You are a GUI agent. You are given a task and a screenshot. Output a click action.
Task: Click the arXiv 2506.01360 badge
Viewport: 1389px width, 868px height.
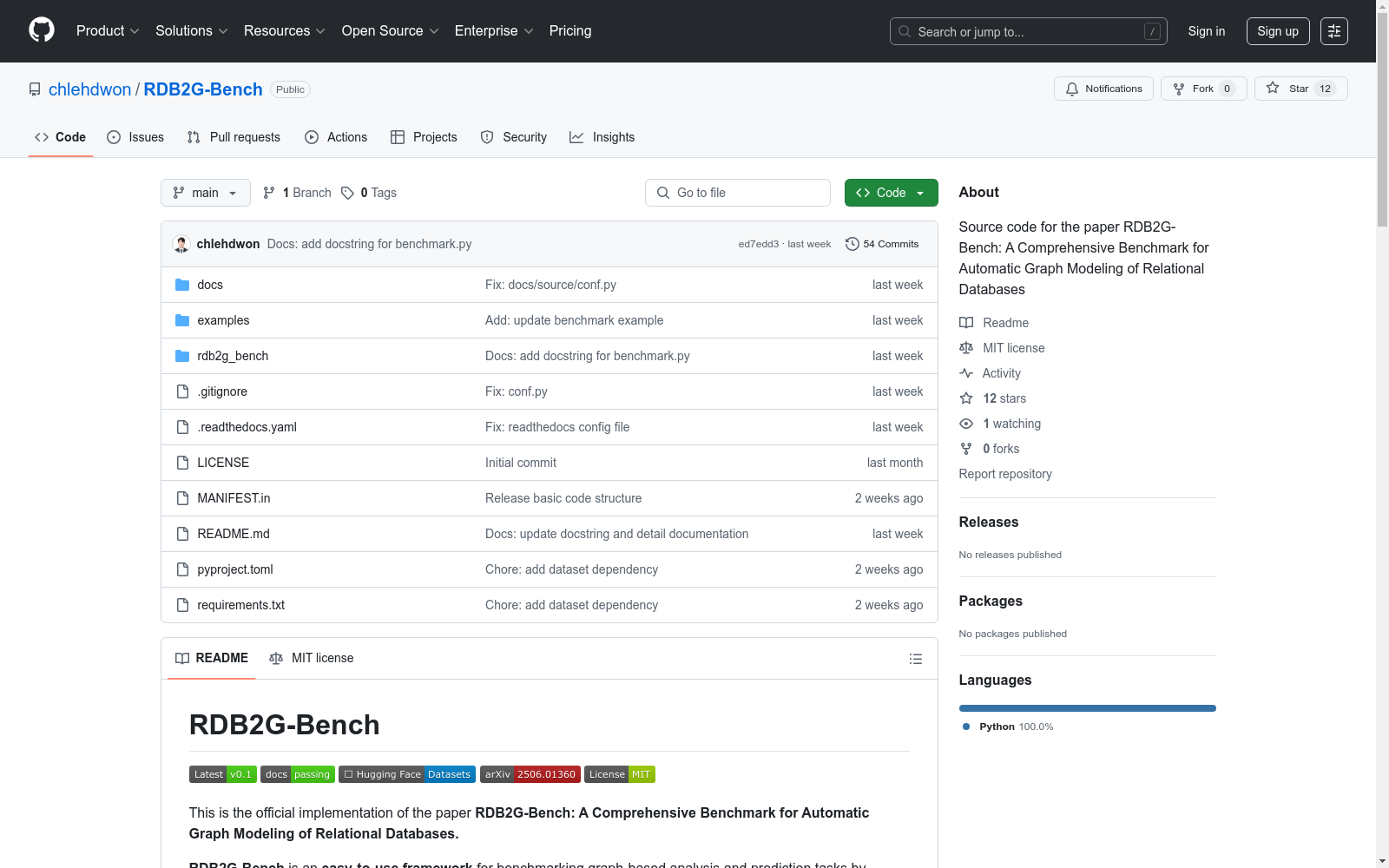point(530,774)
